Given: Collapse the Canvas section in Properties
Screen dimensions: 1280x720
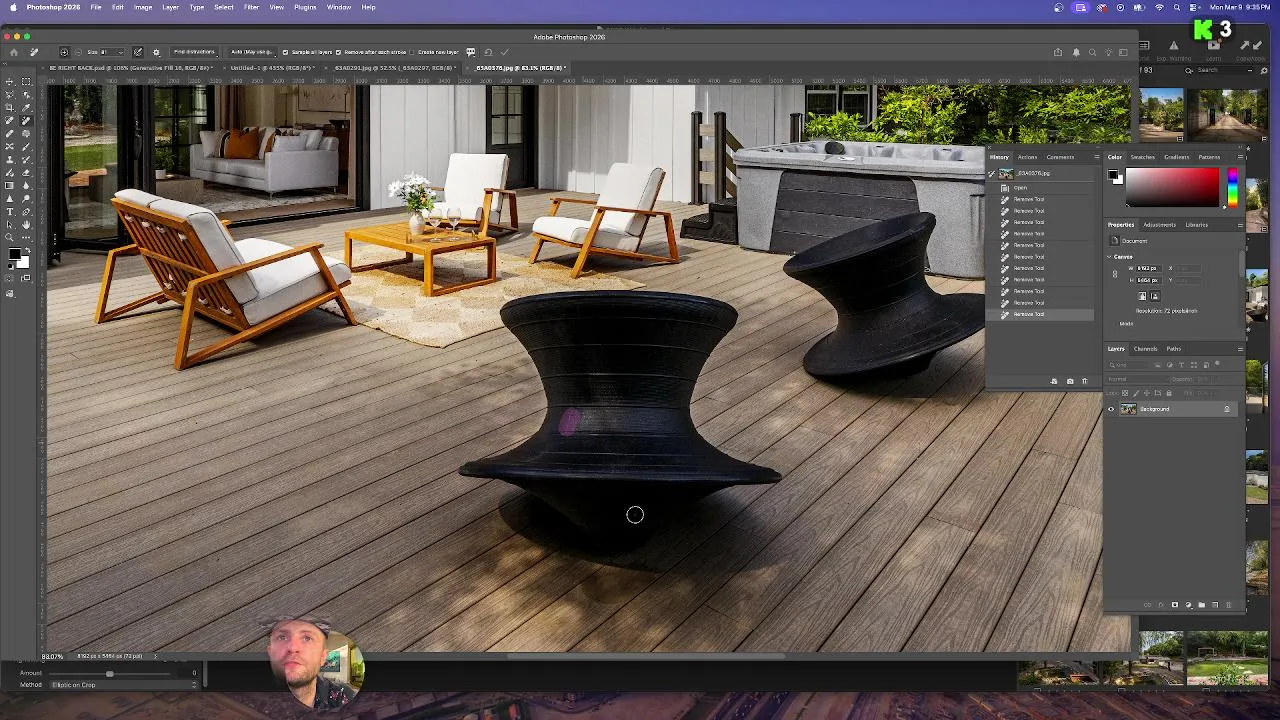Looking at the screenshot, I should pos(1109,257).
